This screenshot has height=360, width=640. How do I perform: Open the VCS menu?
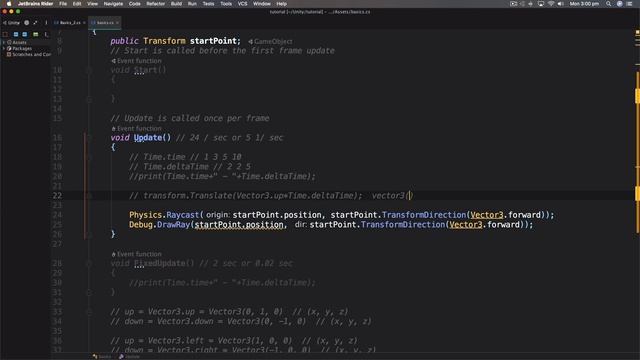click(242, 4)
